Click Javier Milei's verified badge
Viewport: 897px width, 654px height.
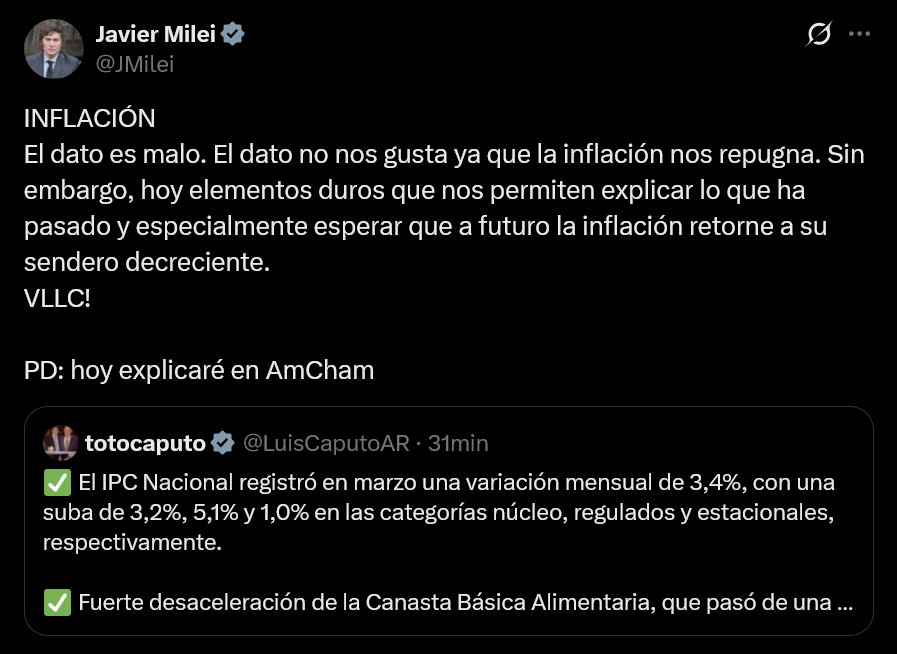(x=234, y=35)
